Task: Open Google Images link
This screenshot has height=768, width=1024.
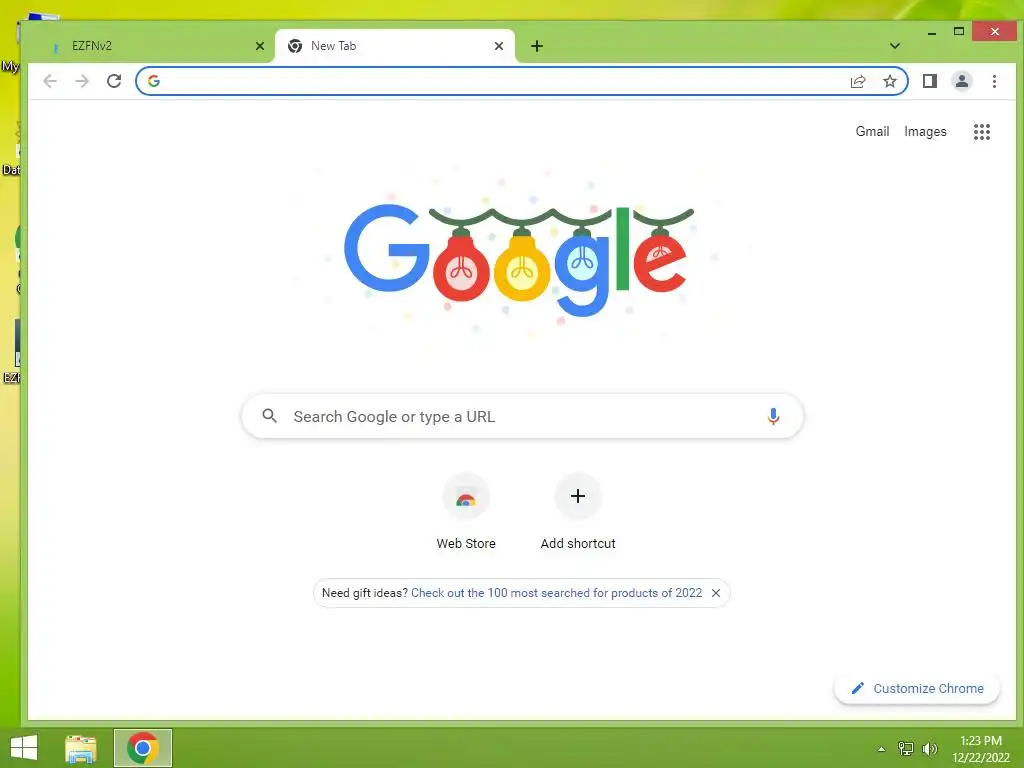Action: [925, 131]
